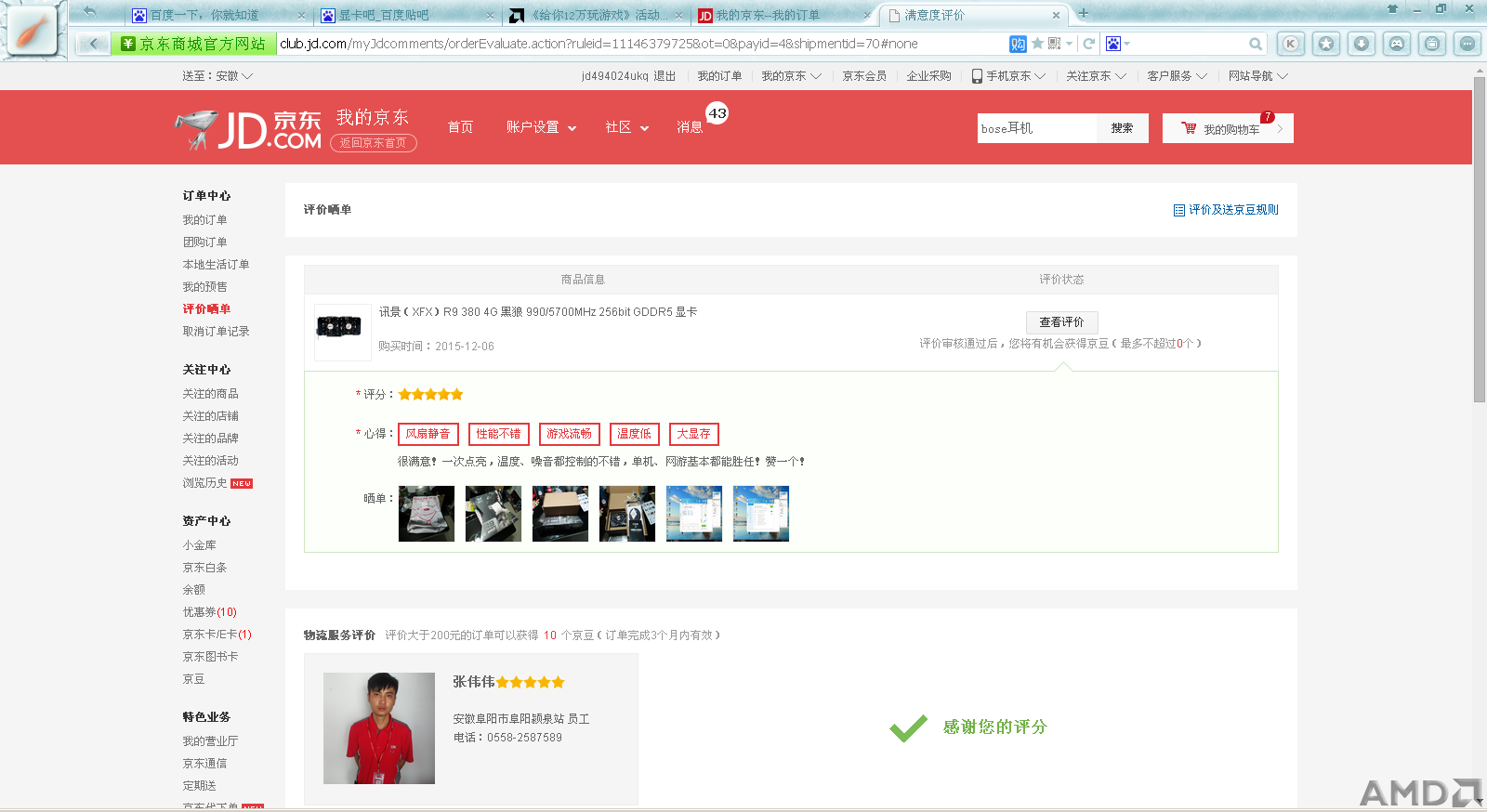
Task: Click the K toolbar button
Action: (x=1290, y=44)
